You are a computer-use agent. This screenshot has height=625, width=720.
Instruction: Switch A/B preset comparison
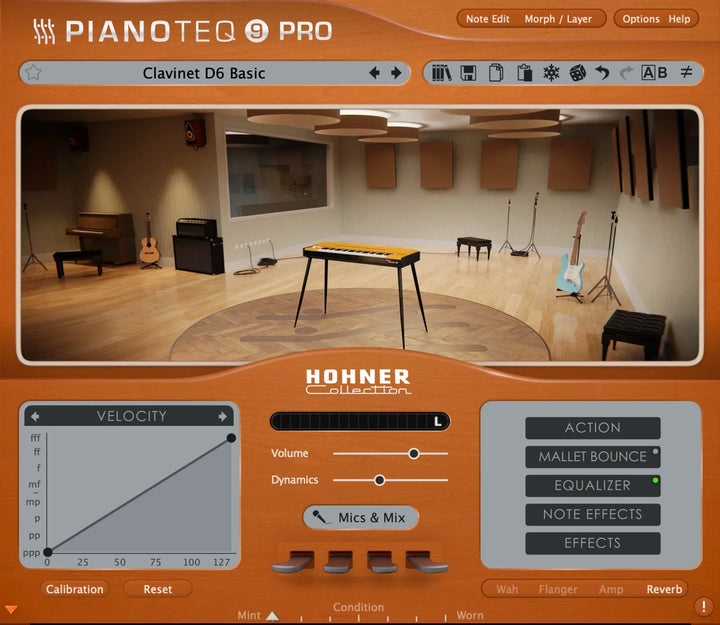coord(654,73)
